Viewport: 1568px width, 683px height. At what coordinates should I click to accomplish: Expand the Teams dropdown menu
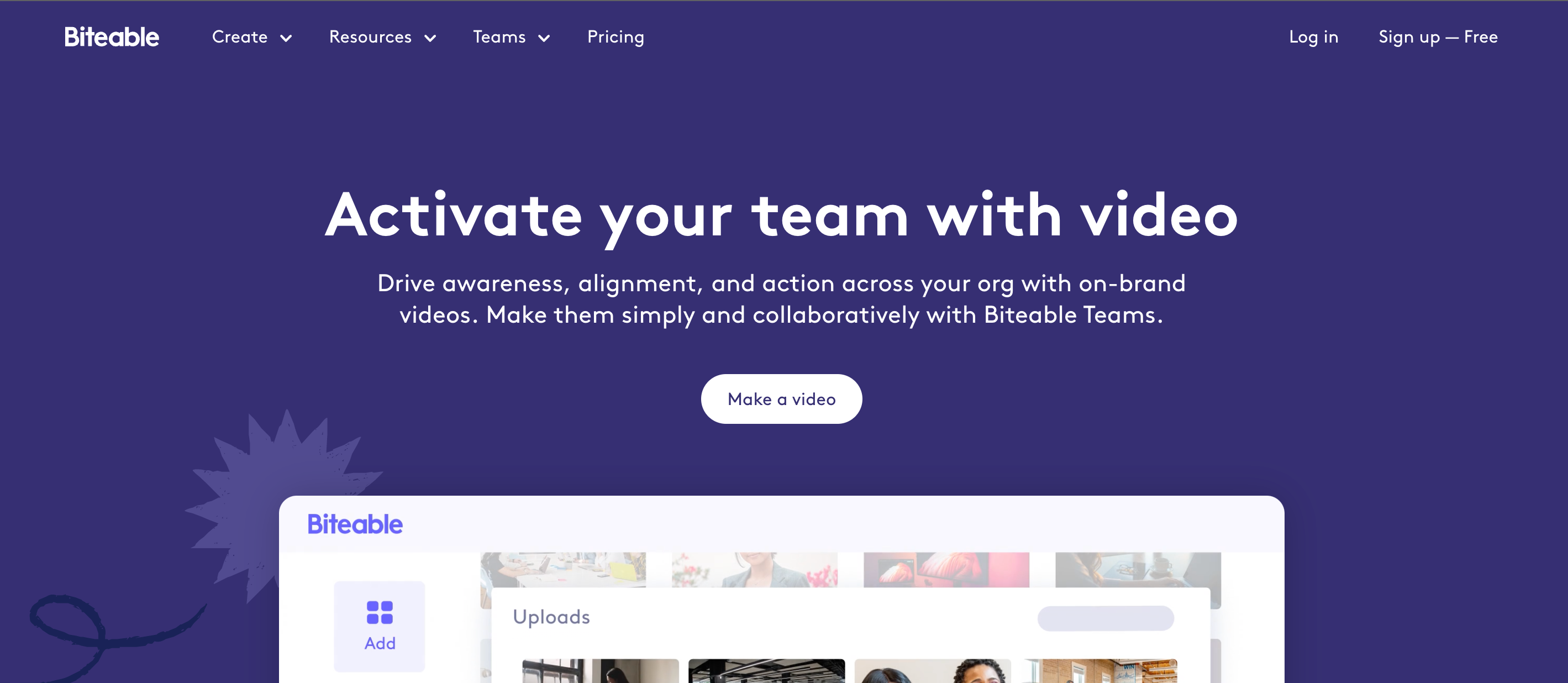pos(512,37)
